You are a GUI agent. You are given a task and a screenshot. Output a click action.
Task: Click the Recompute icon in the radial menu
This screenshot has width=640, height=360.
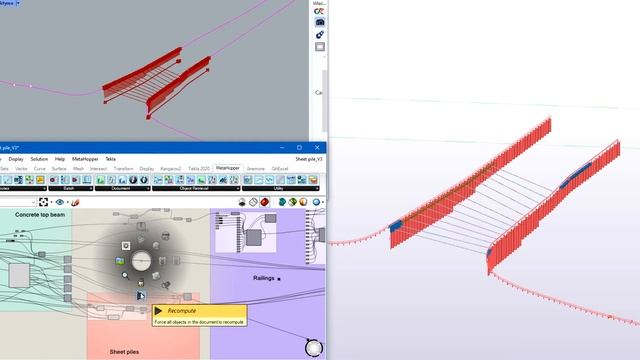[141, 296]
